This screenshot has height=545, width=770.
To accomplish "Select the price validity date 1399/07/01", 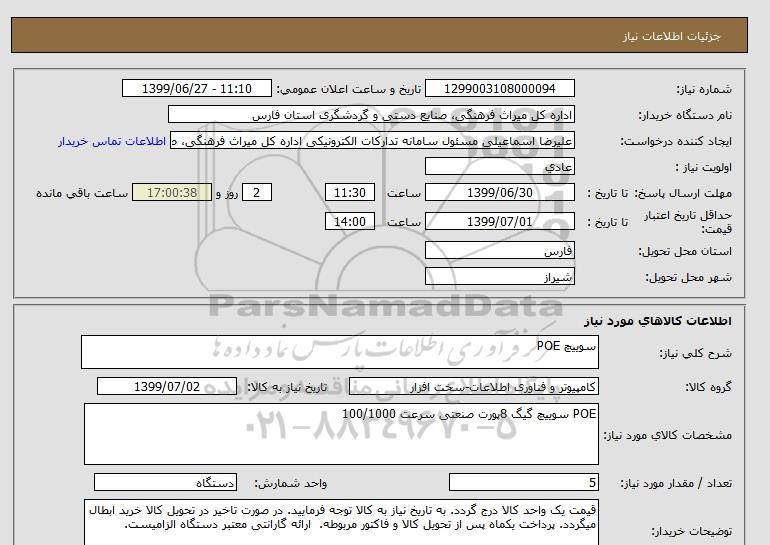I will (499, 221).
